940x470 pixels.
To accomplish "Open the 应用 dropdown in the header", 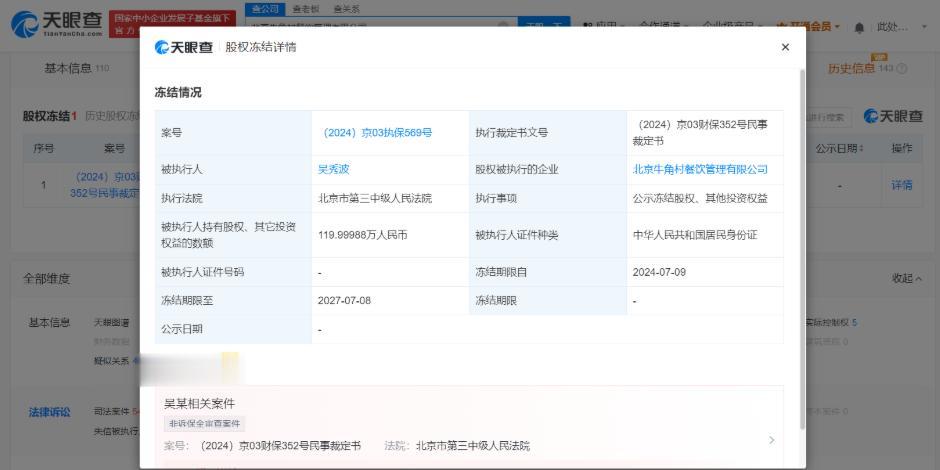I will [604, 27].
